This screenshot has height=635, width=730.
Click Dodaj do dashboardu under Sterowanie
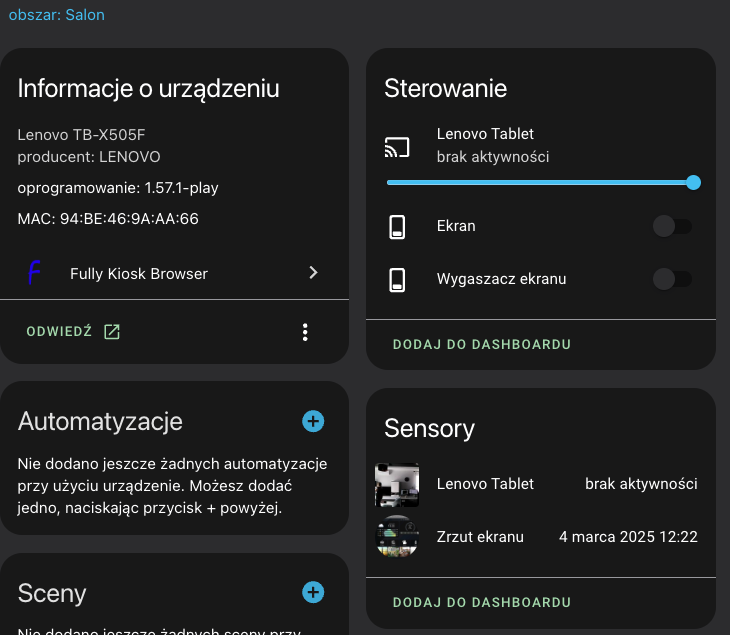click(x=481, y=344)
